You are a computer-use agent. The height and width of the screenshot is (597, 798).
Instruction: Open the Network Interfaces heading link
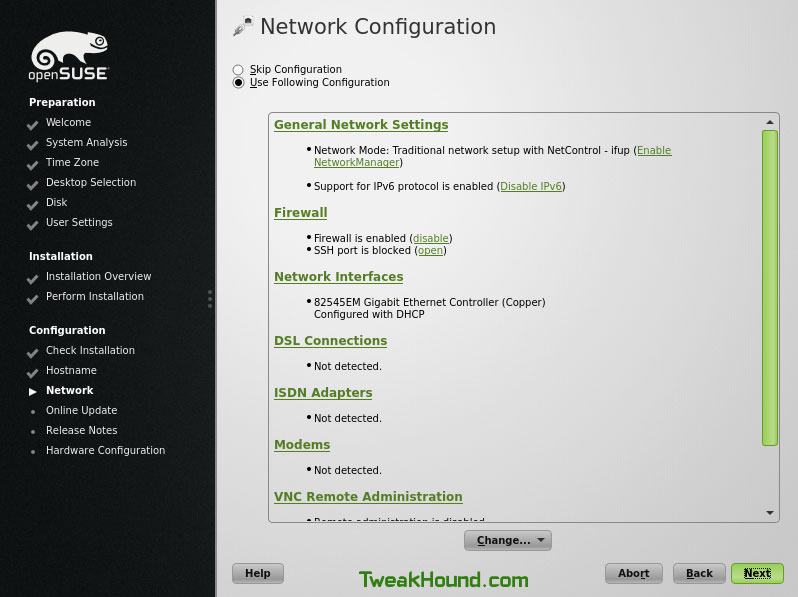point(338,277)
